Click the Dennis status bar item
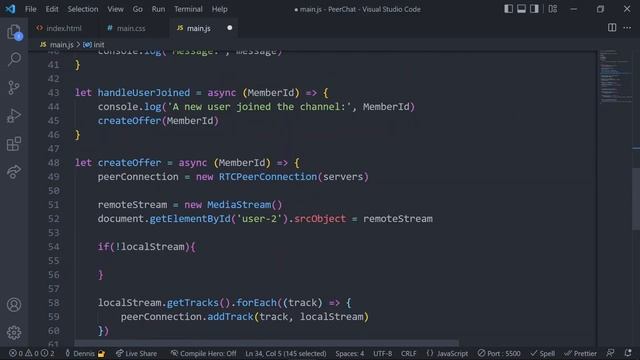Screen dimensions: 640x360 pyautogui.click(x=85, y=353)
